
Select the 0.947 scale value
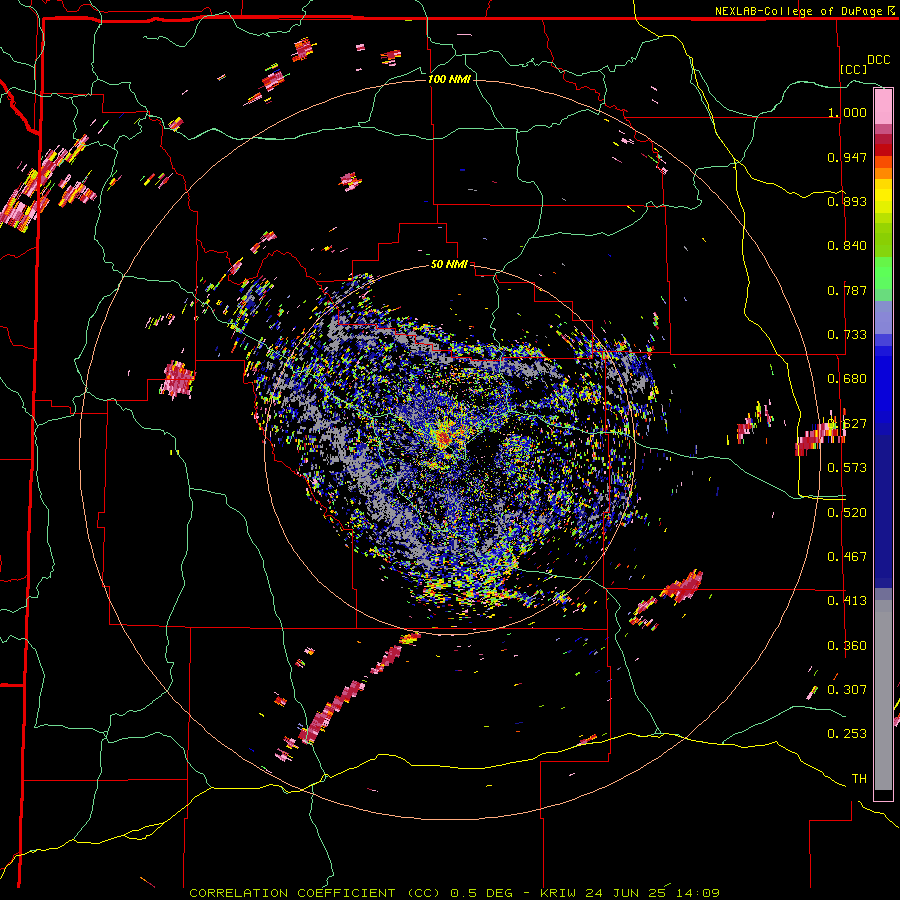pos(847,157)
